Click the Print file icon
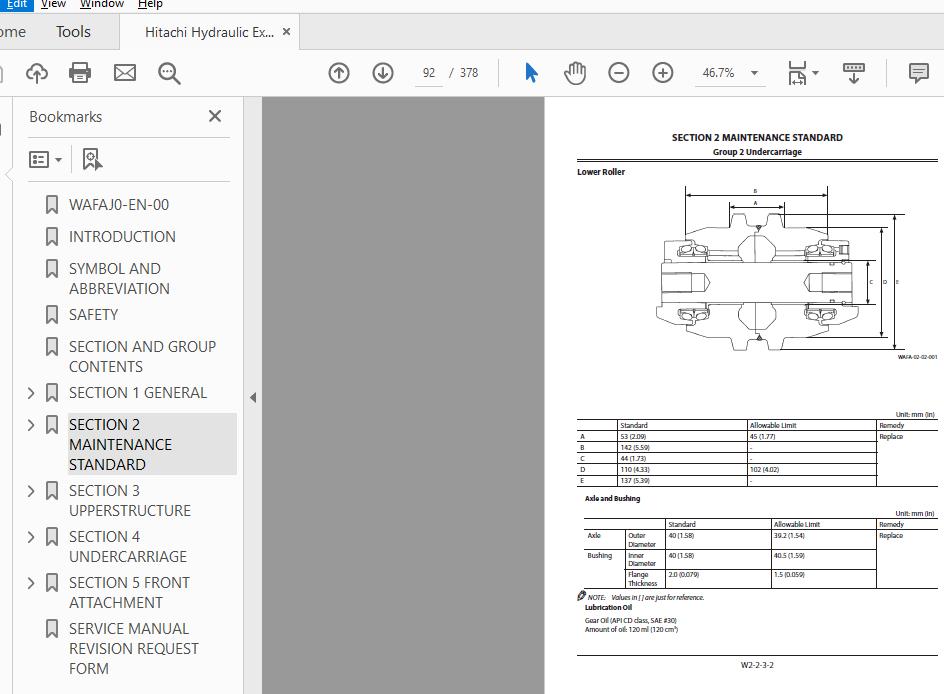The height and width of the screenshot is (694, 944). tap(80, 73)
